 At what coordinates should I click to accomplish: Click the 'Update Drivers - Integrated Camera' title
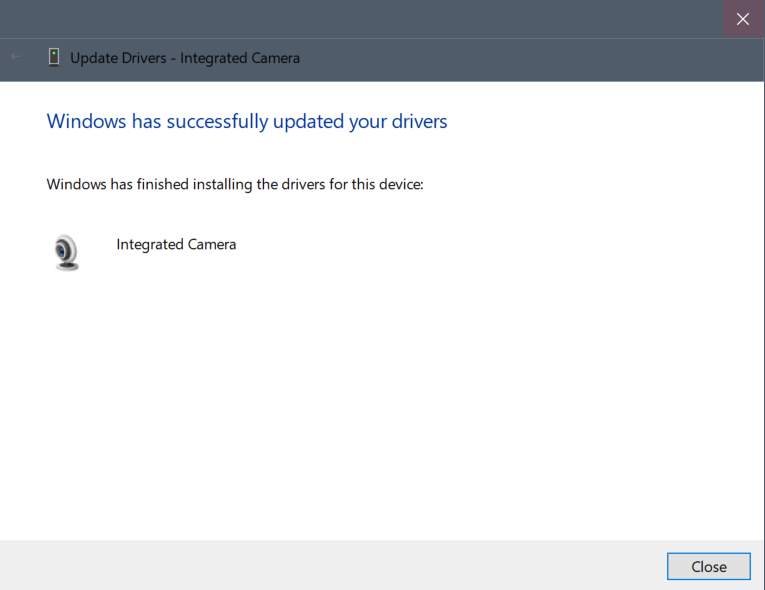(x=185, y=58)
